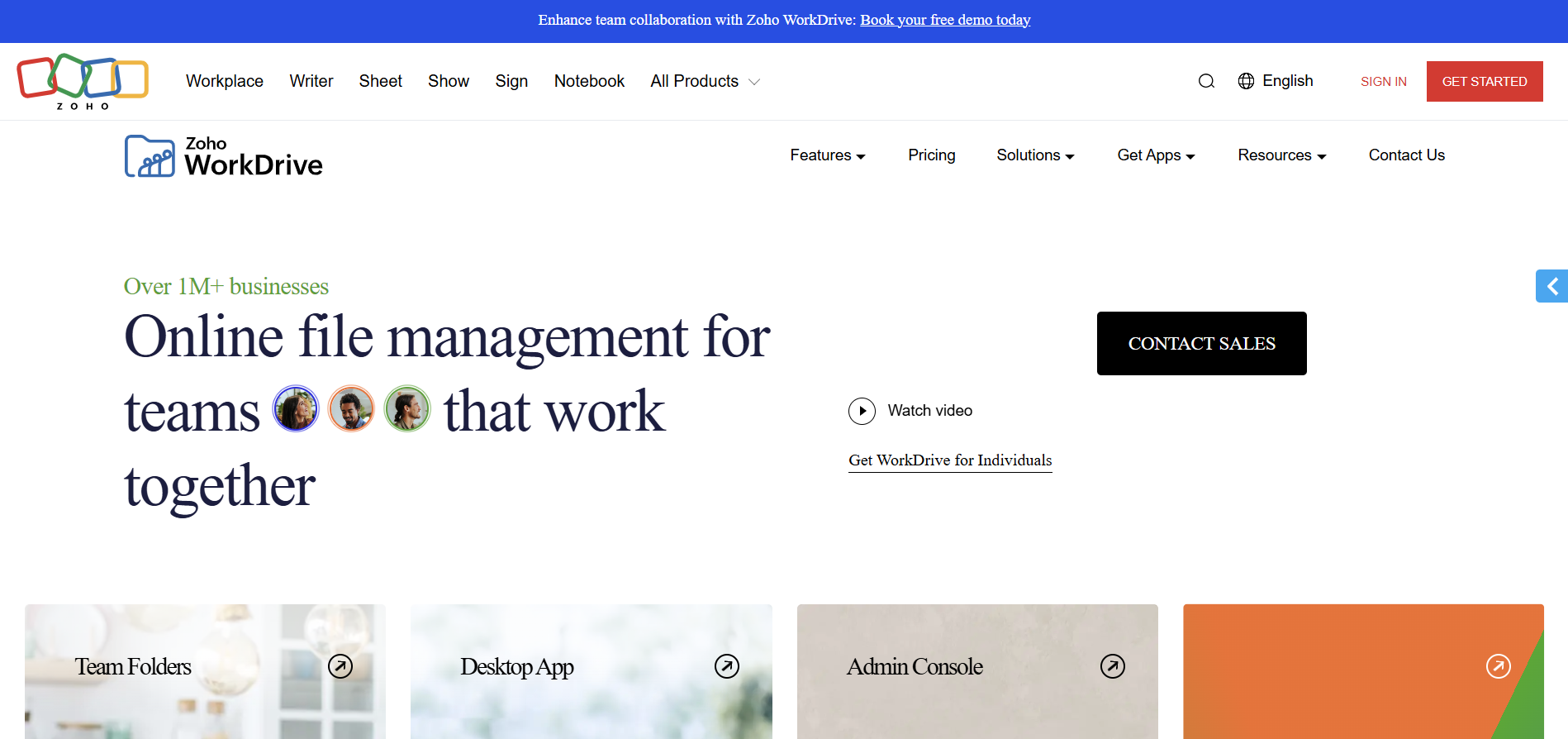Click the arrow icon on Desktop App card

point(727,666)
